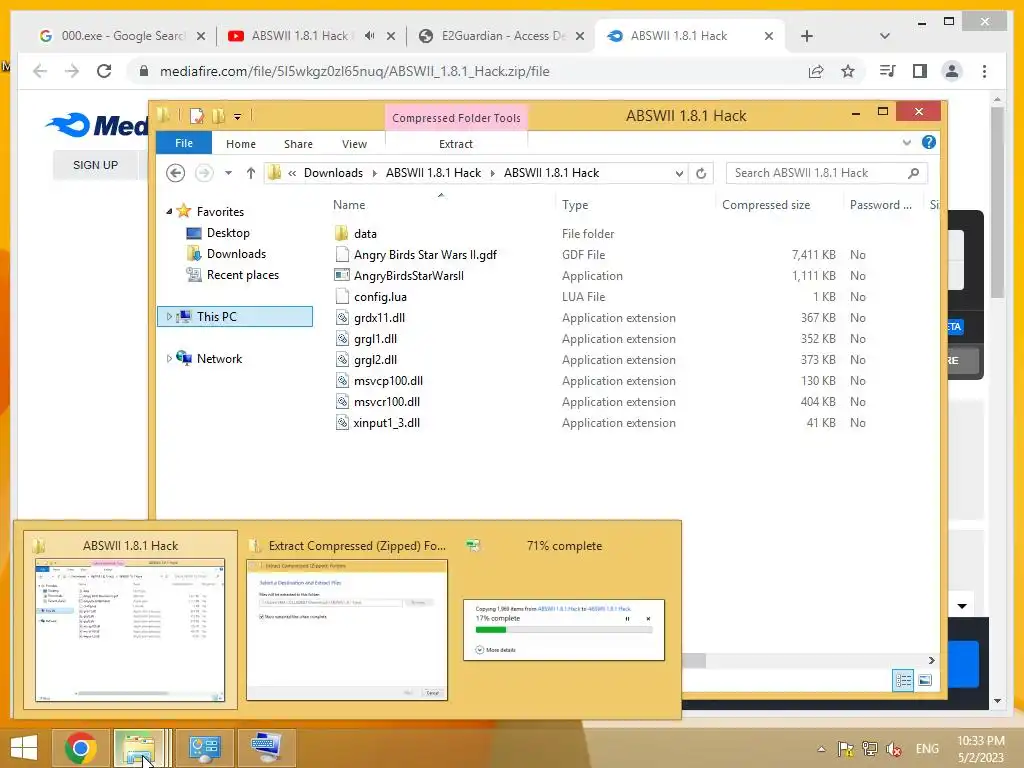Click File Explorer taskbar icon
The height and width of the screenshot is (768, 1024).
[138, 748]
